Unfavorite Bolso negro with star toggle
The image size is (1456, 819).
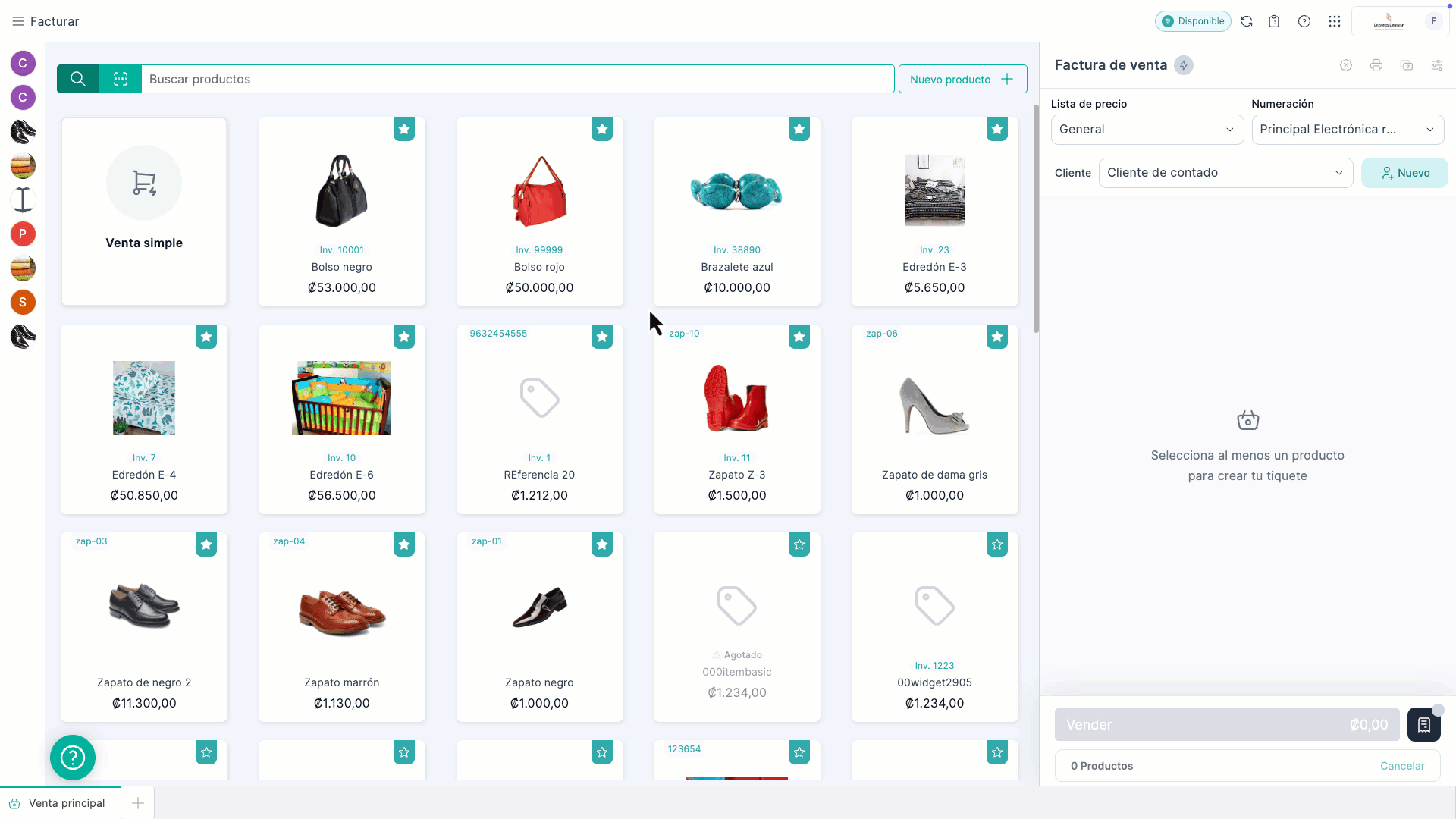[404, 129]
